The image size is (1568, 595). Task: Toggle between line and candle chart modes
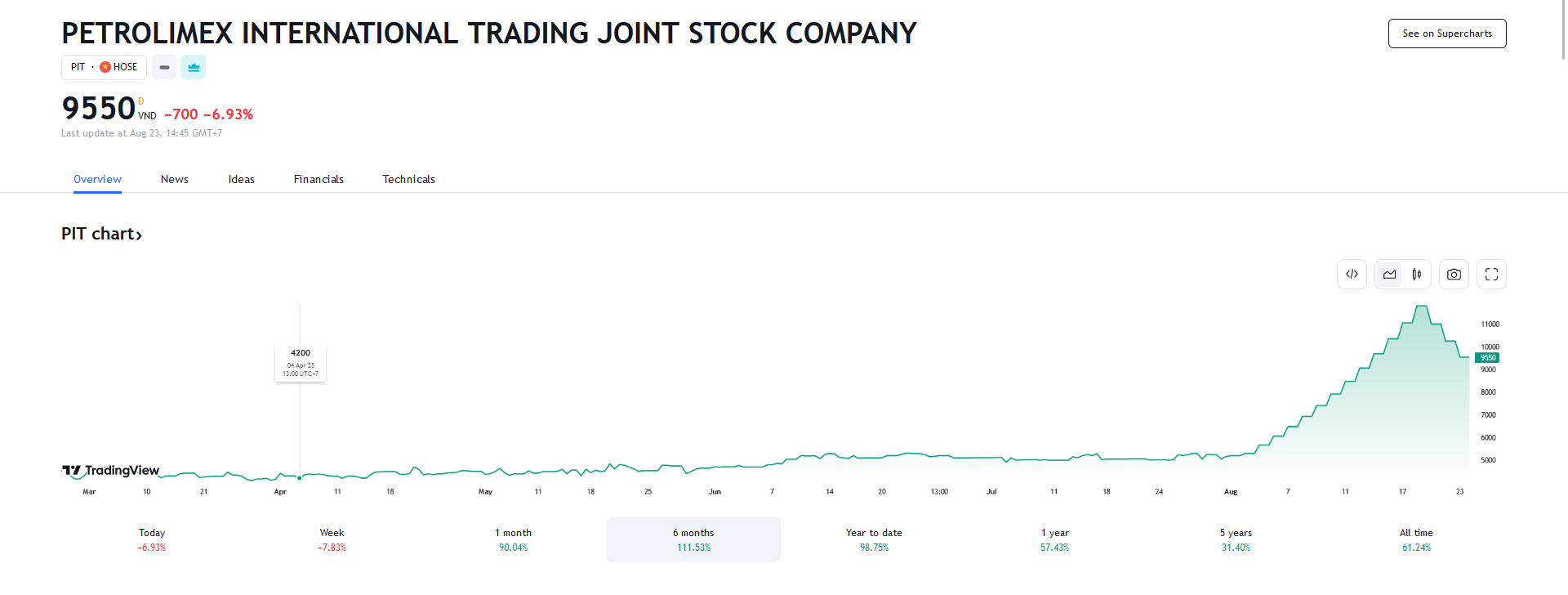1402,274
